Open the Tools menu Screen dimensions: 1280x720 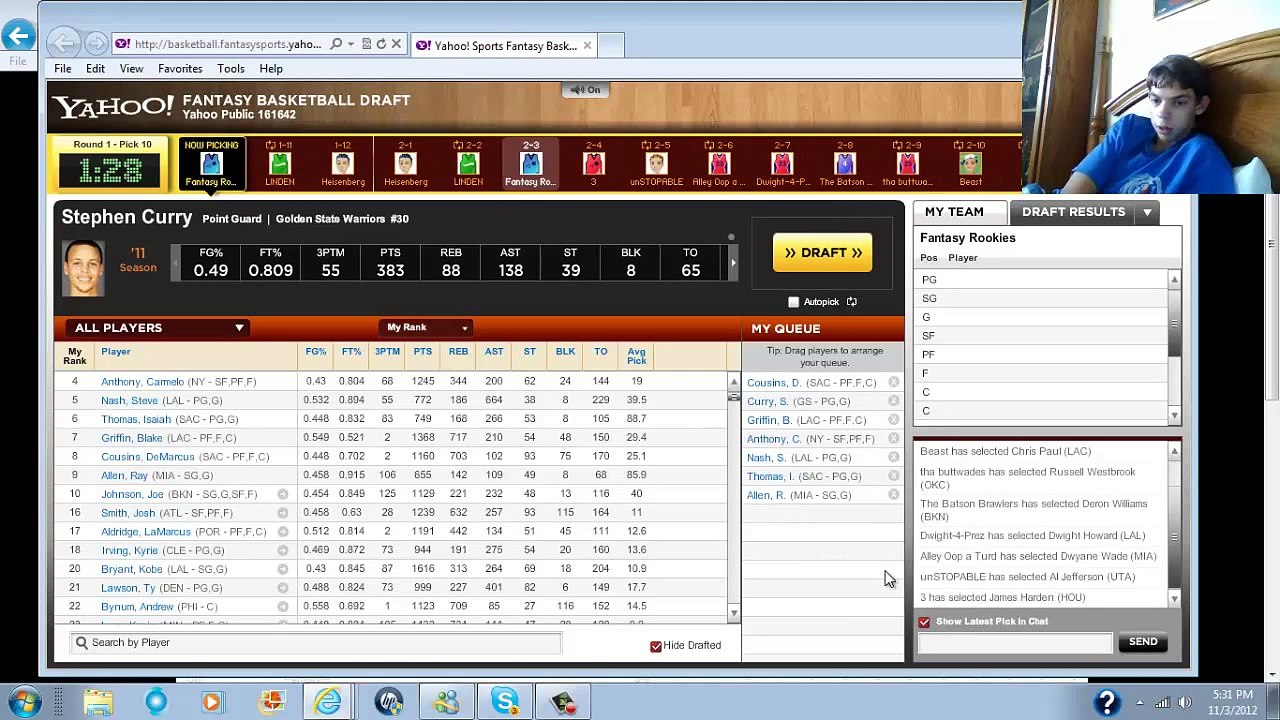tap(231, 69)
